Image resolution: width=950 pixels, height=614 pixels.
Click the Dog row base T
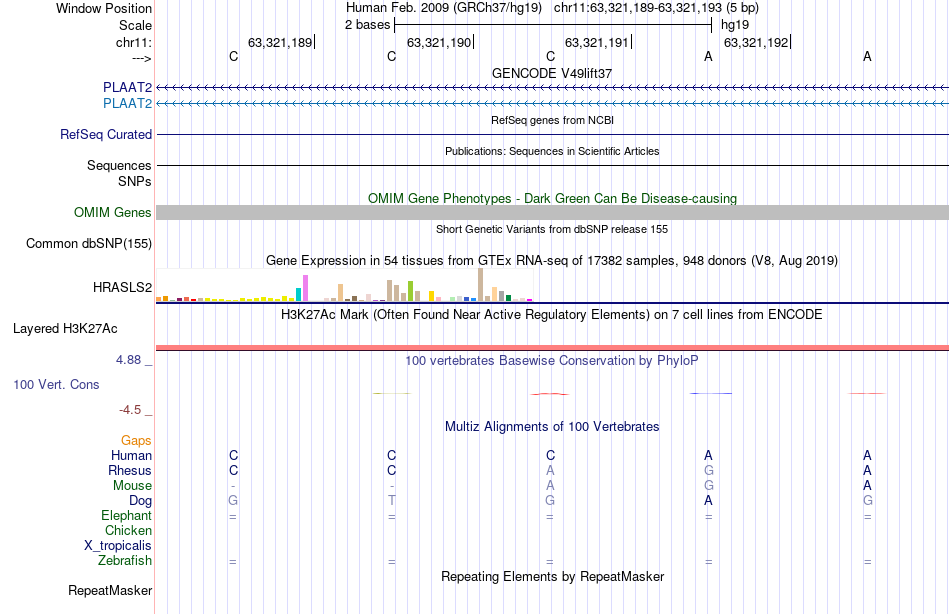[391, 501]
